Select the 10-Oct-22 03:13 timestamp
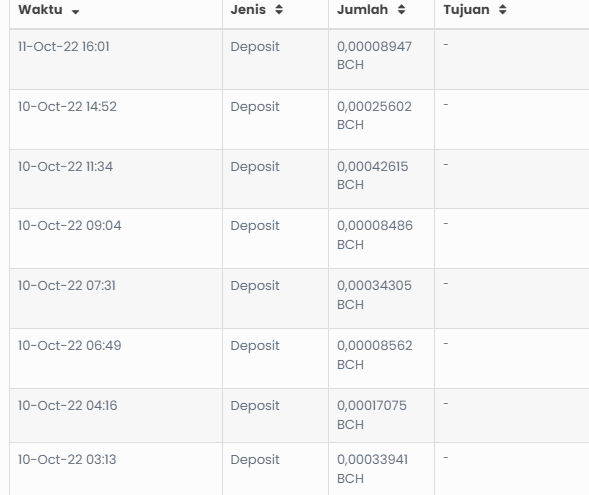589x495 pixels. click(x=67, y=460)
